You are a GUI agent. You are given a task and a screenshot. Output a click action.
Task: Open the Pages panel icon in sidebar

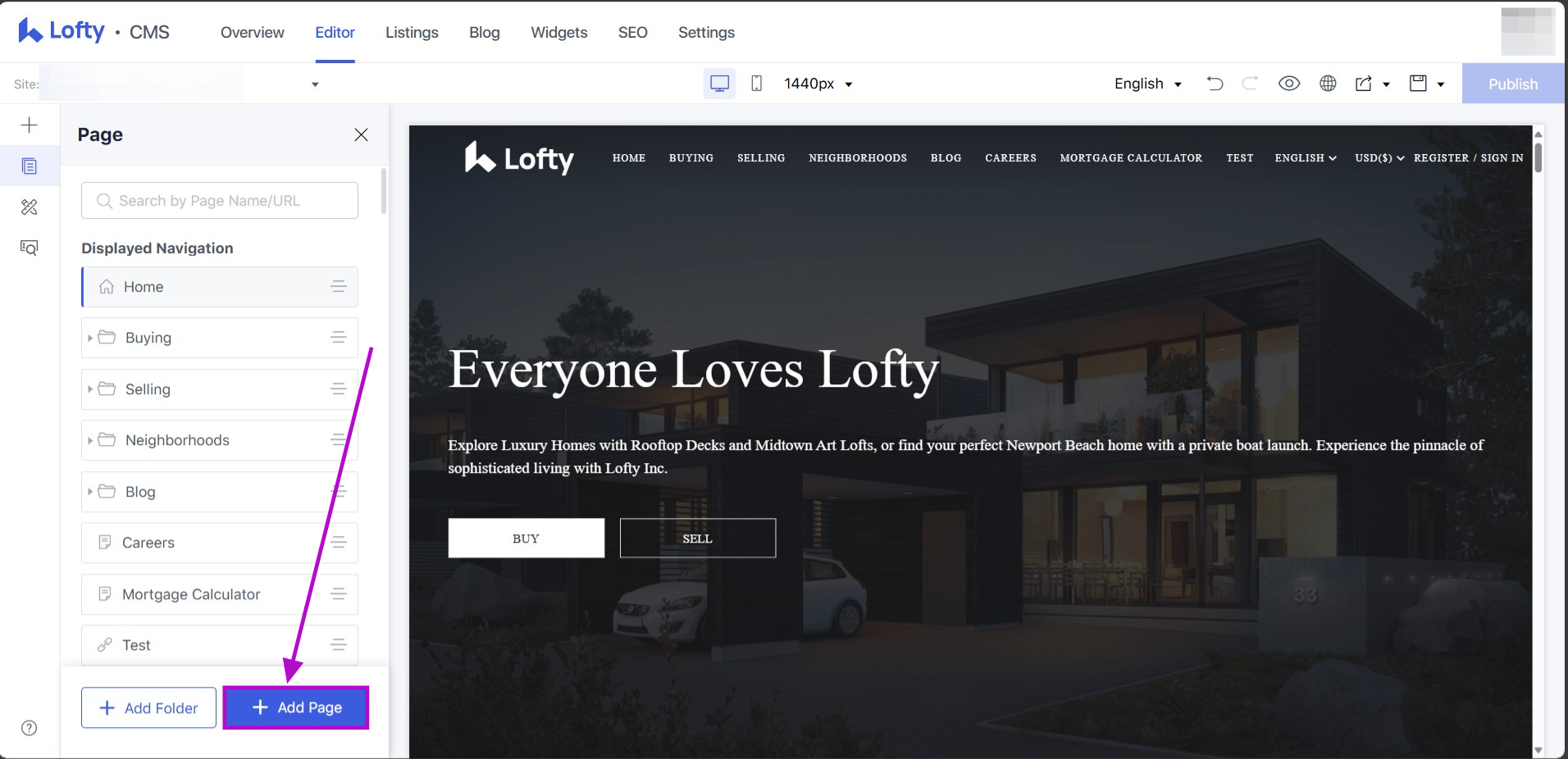tap(30, 166)
